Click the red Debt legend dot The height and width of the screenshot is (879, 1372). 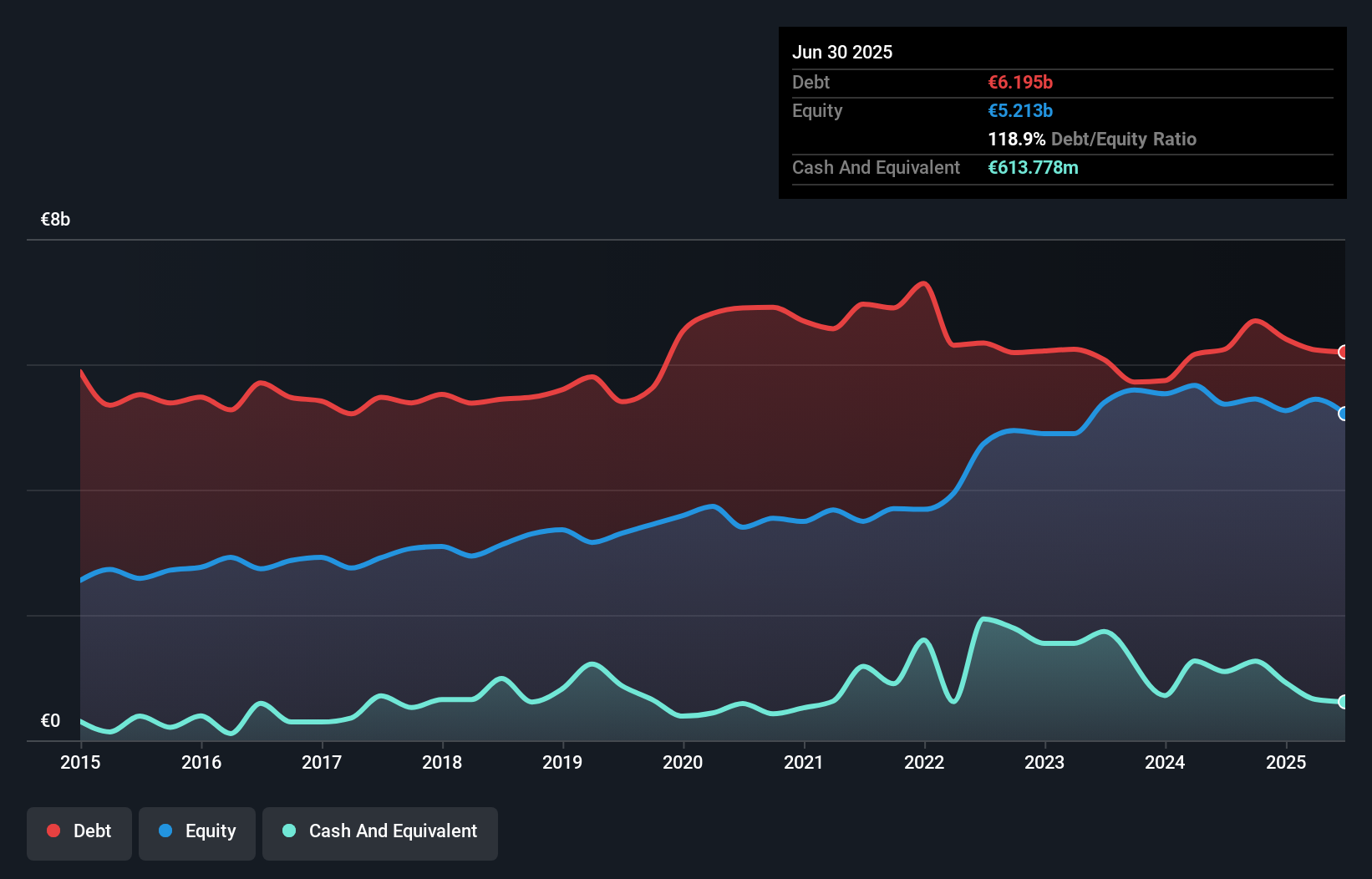point(53,831)
